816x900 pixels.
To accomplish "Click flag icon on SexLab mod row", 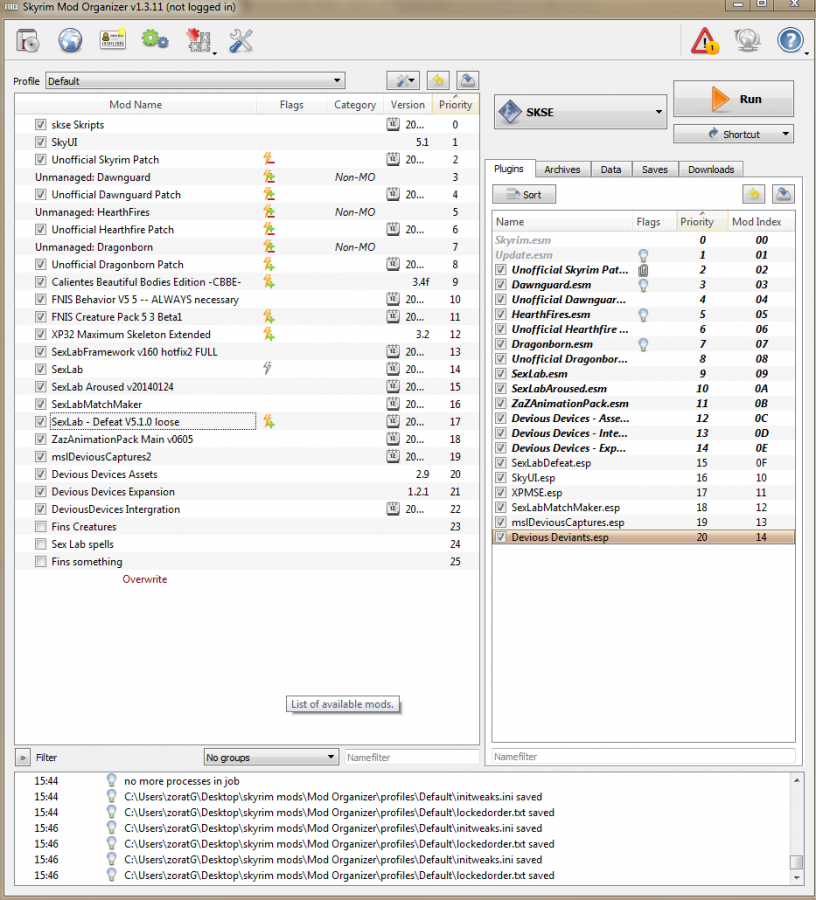I will click(x=267, y=369).
